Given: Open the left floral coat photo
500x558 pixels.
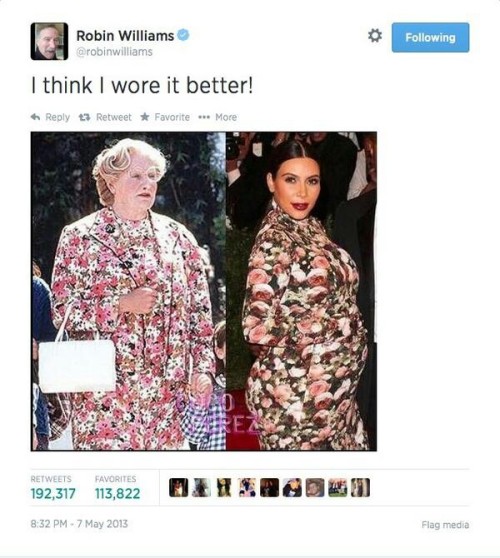Looking at the screenshot, I should pyautogui.click(x=128, y=291).
